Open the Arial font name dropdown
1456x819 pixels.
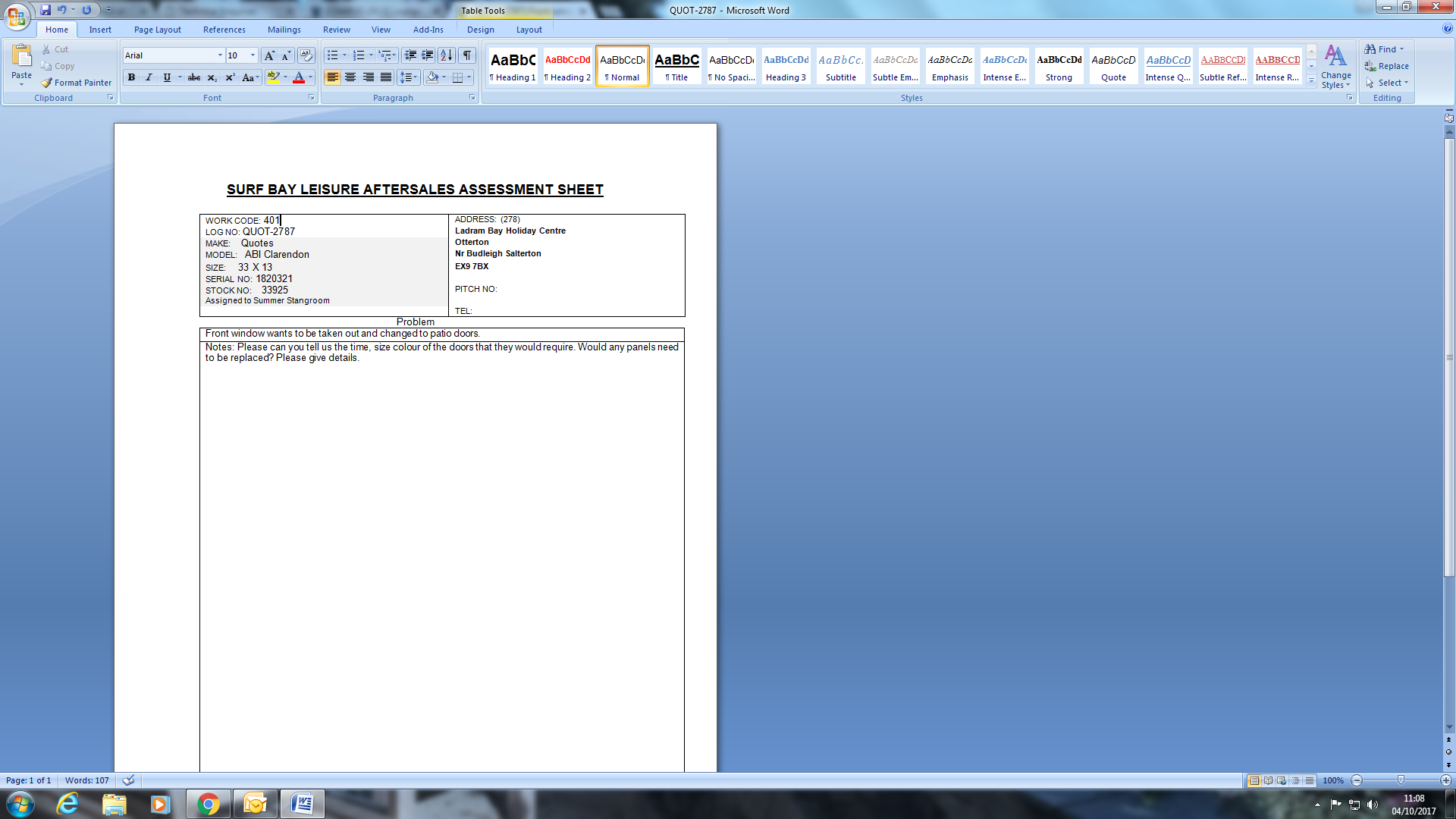(x=220, y=55)
